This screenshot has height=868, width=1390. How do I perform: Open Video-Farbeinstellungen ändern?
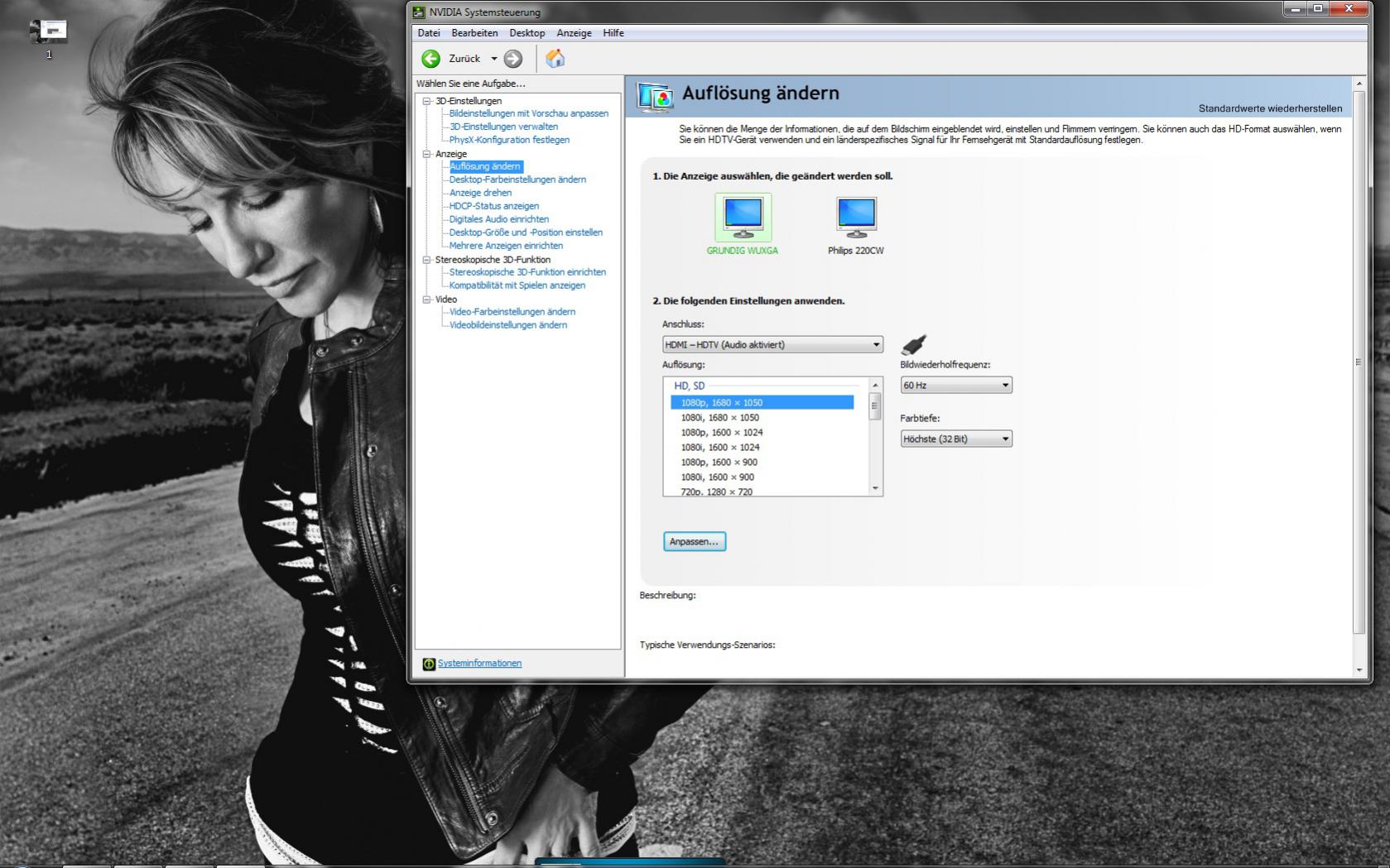click(512, 312)
